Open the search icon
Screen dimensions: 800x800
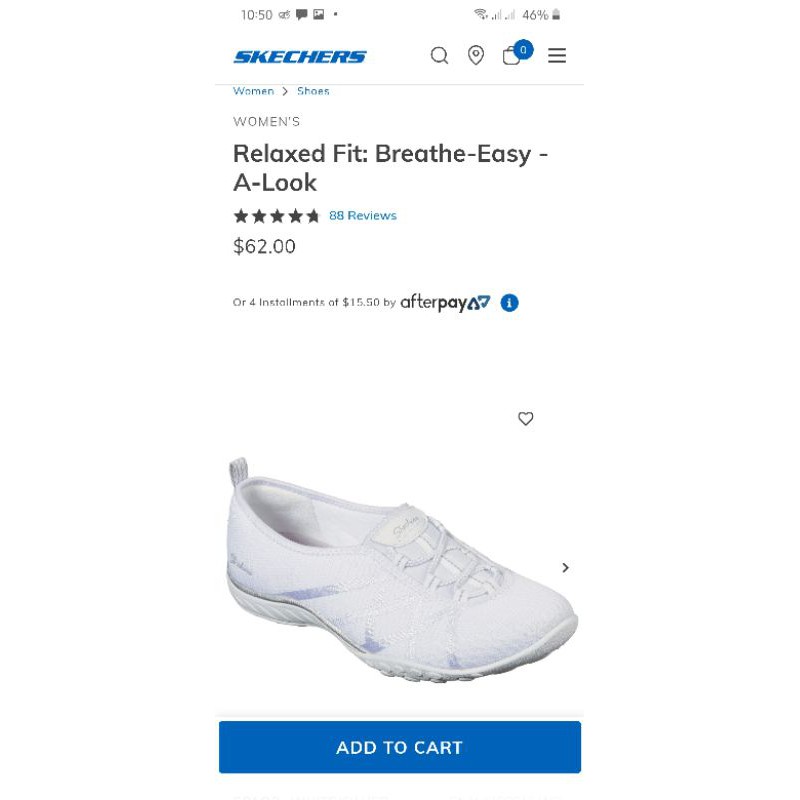440,56
